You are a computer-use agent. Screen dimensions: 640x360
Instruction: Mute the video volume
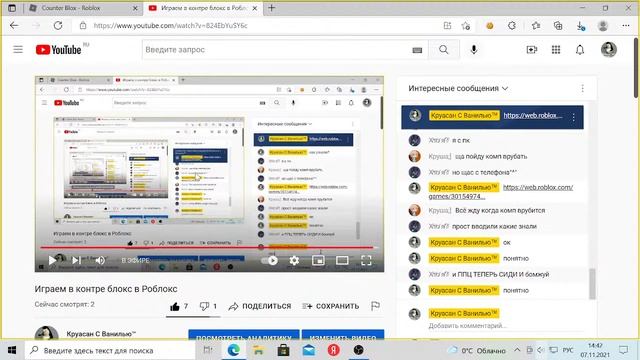tap(100, 260)
